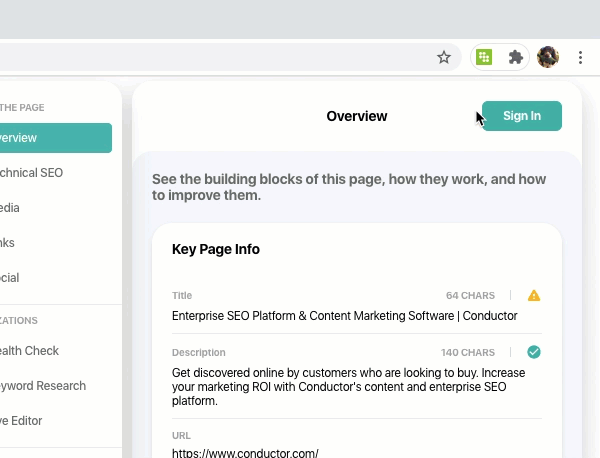
Task: Open the Keyword Research item
Action: (43, 386)
